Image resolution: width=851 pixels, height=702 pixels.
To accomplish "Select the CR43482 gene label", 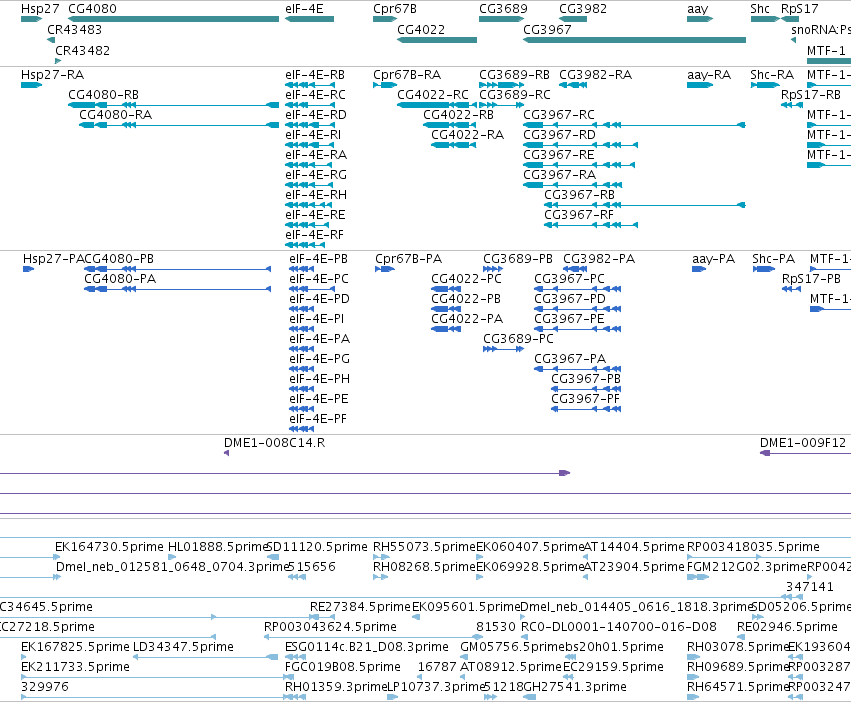I will tap(82, 50).
